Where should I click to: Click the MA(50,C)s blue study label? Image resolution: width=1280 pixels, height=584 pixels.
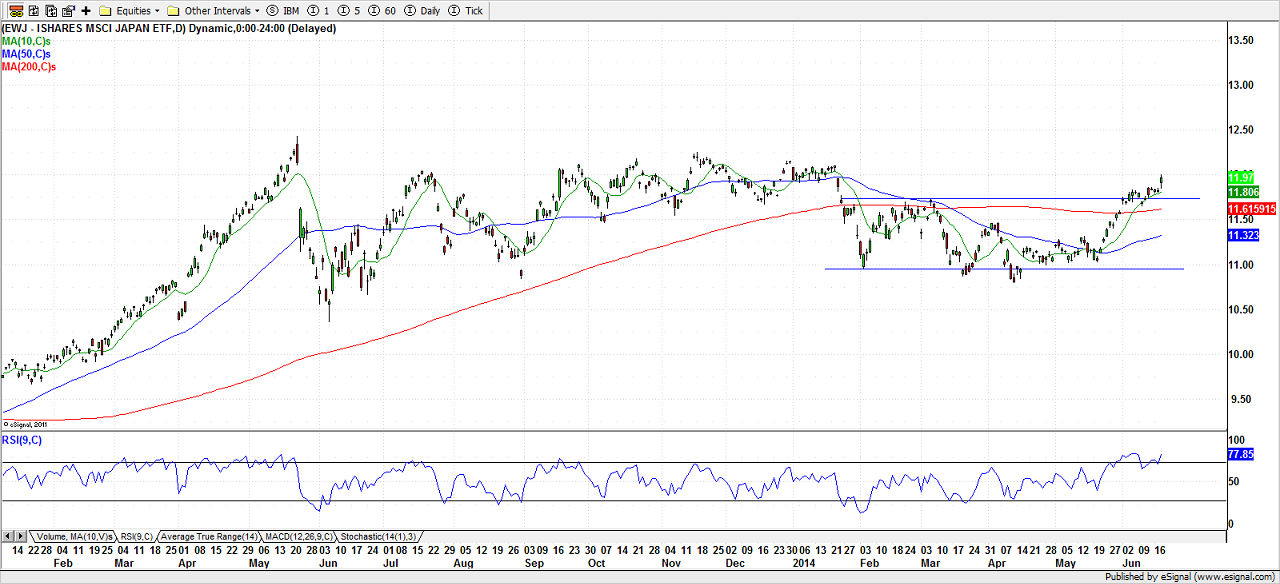click(26, 54)
